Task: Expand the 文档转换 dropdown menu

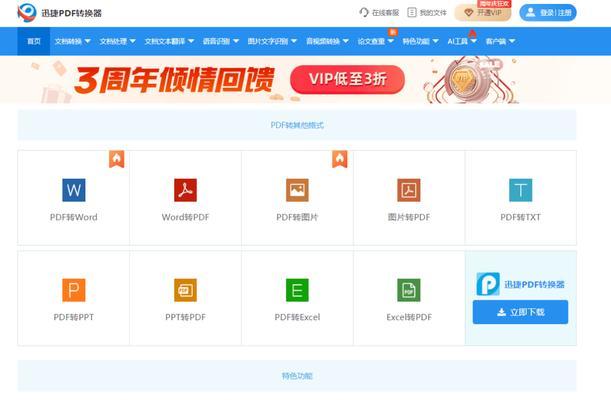Action: [72, 41]
